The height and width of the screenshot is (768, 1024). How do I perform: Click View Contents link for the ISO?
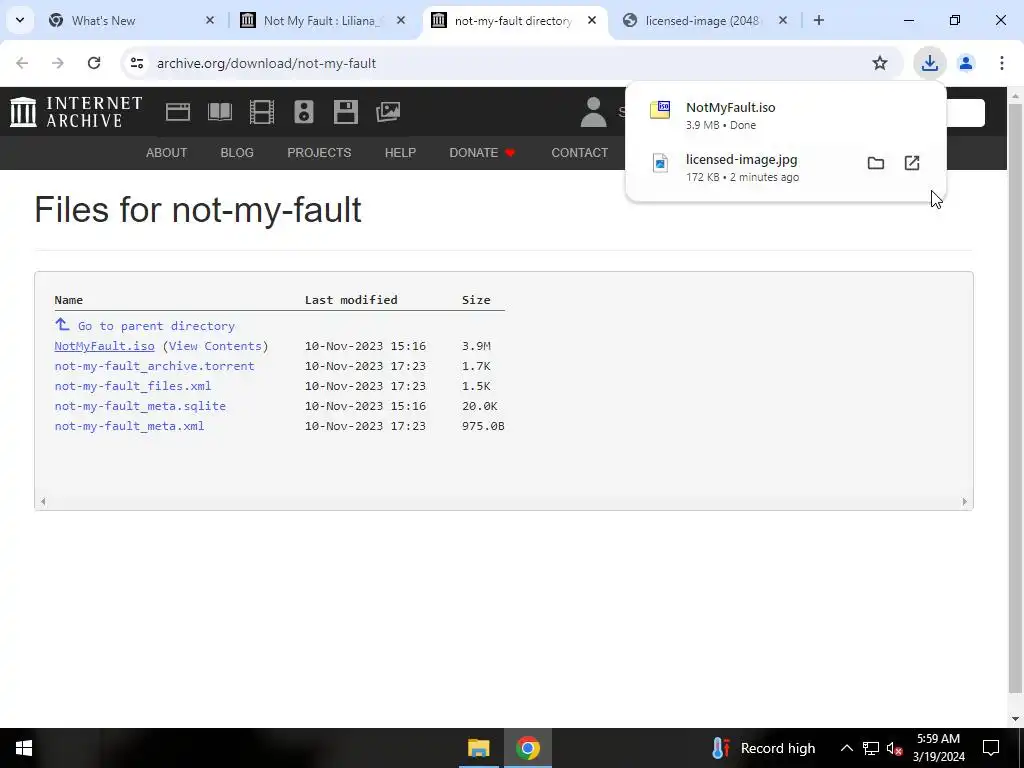(216, 346)
